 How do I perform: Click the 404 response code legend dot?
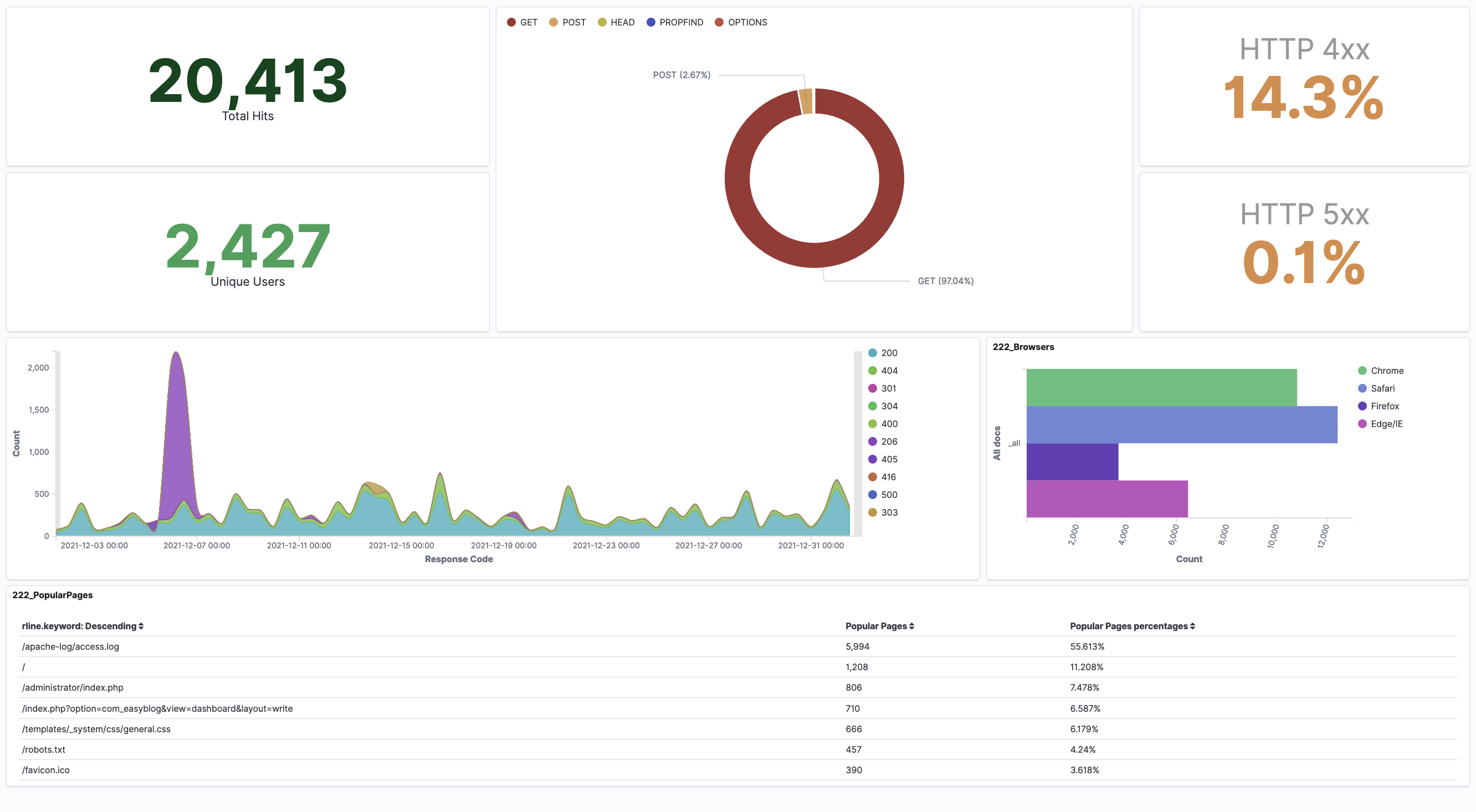(872, 371)
